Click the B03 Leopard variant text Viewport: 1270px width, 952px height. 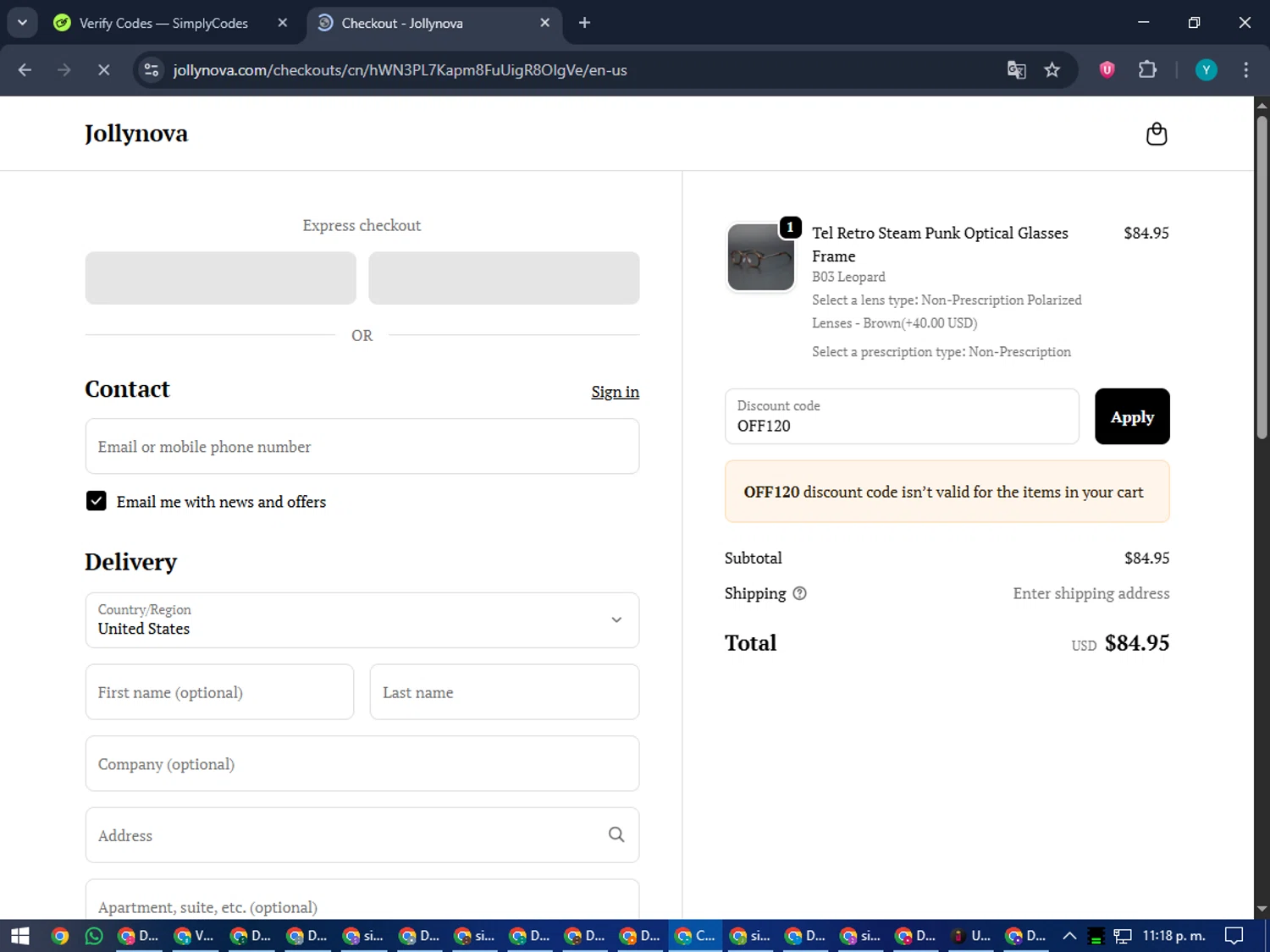click(x=848, y=277)
